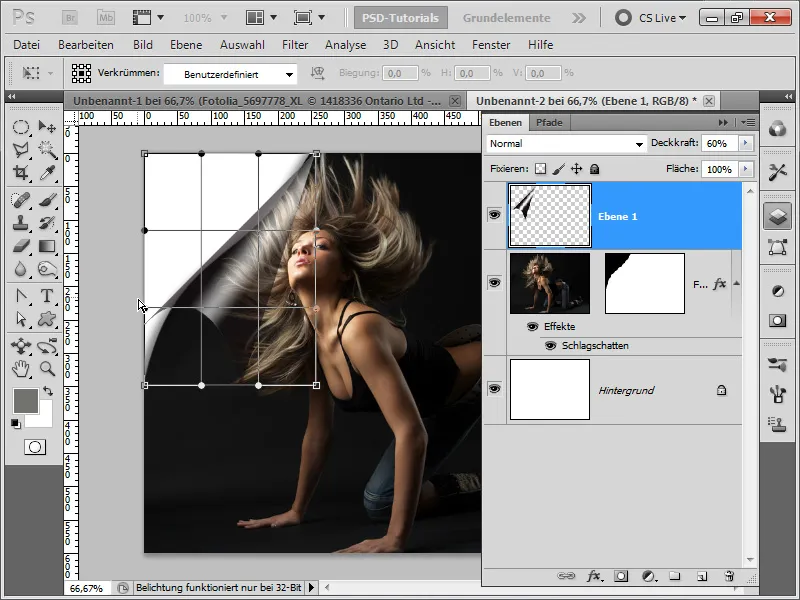
Task: Select the Sponge tool
Action: coord(47,269)
